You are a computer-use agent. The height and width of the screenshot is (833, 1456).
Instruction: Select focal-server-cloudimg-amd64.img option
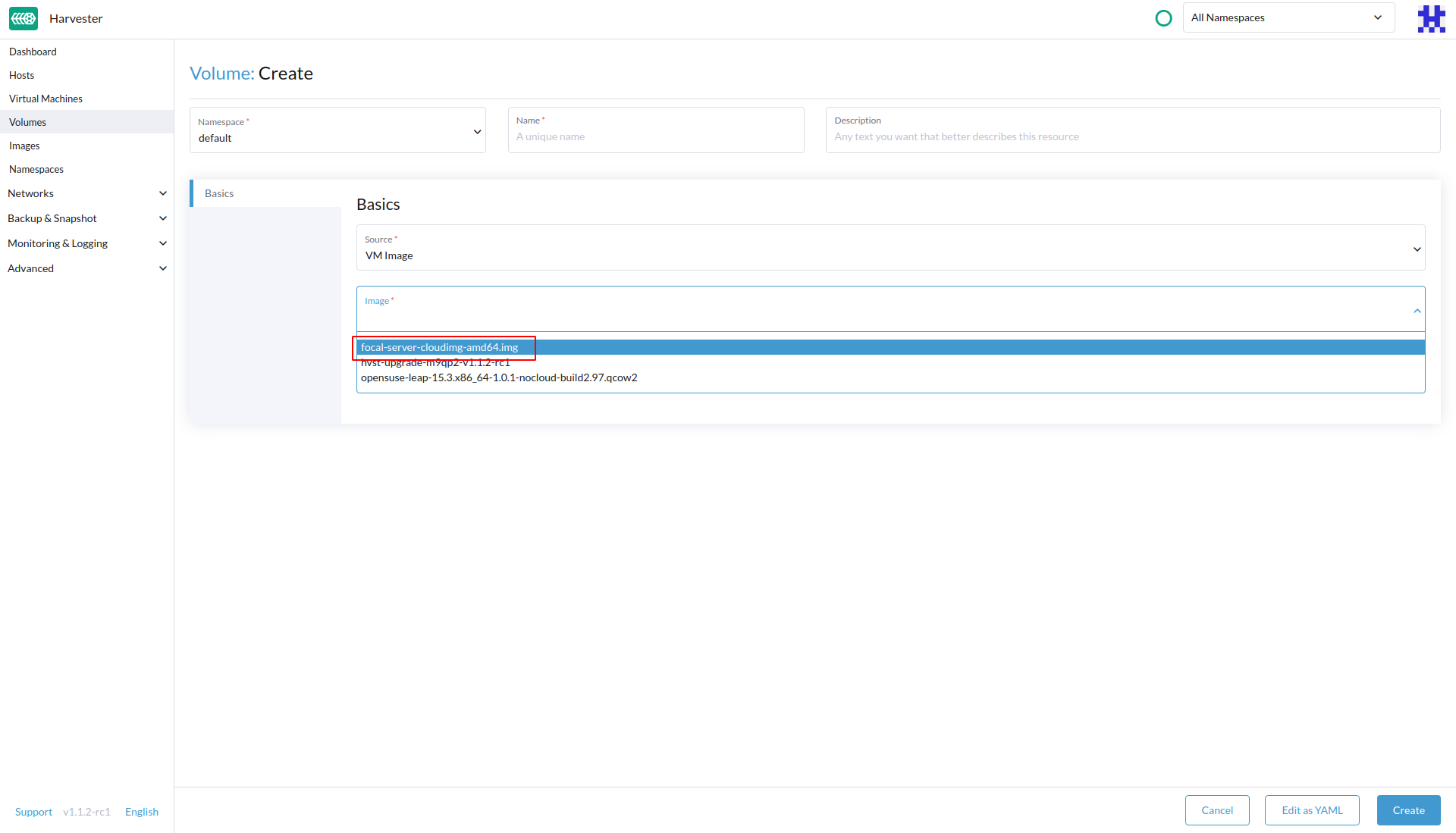point(440,347)
